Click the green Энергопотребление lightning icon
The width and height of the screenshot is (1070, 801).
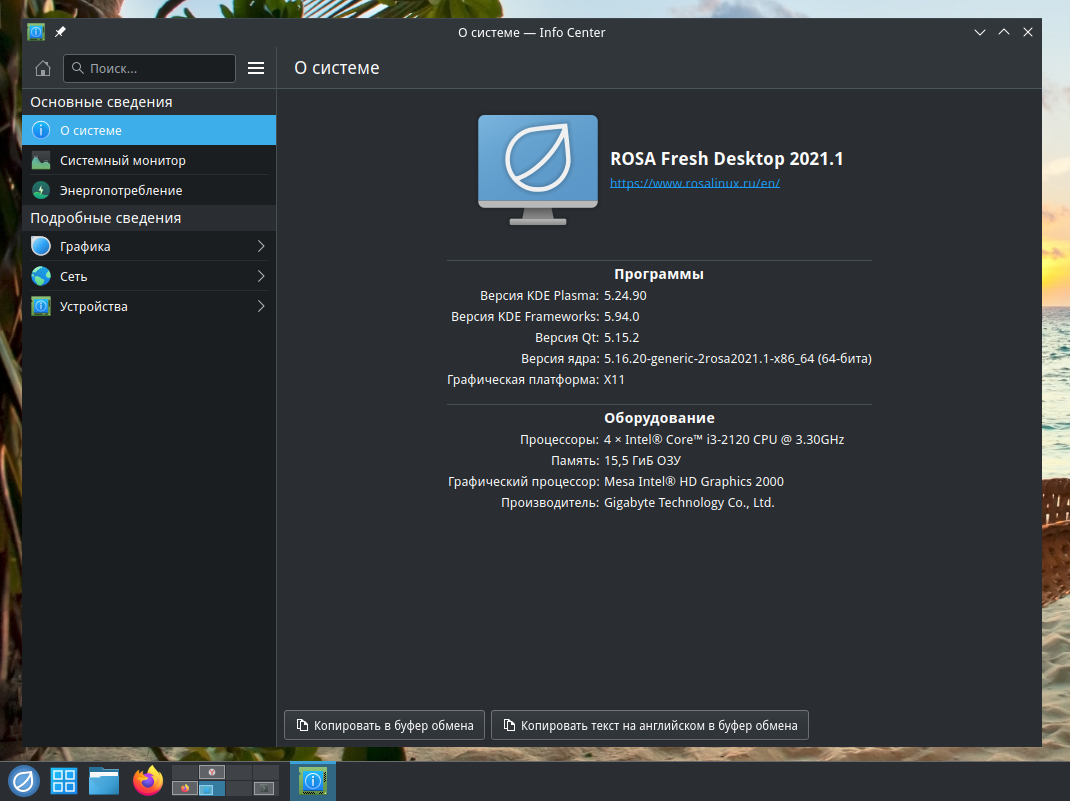[41, 190]
